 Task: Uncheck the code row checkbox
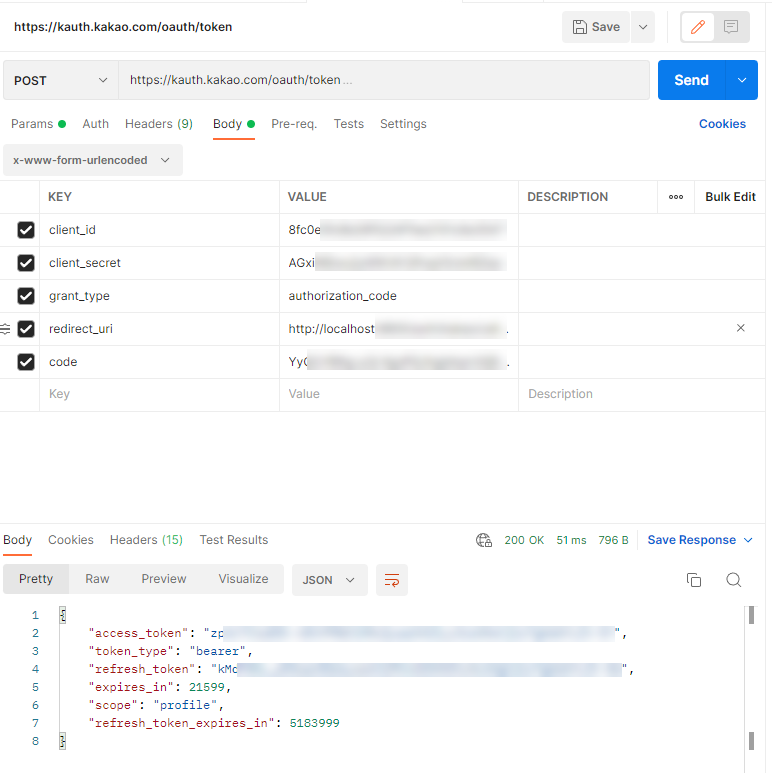(x=26, y=362)
